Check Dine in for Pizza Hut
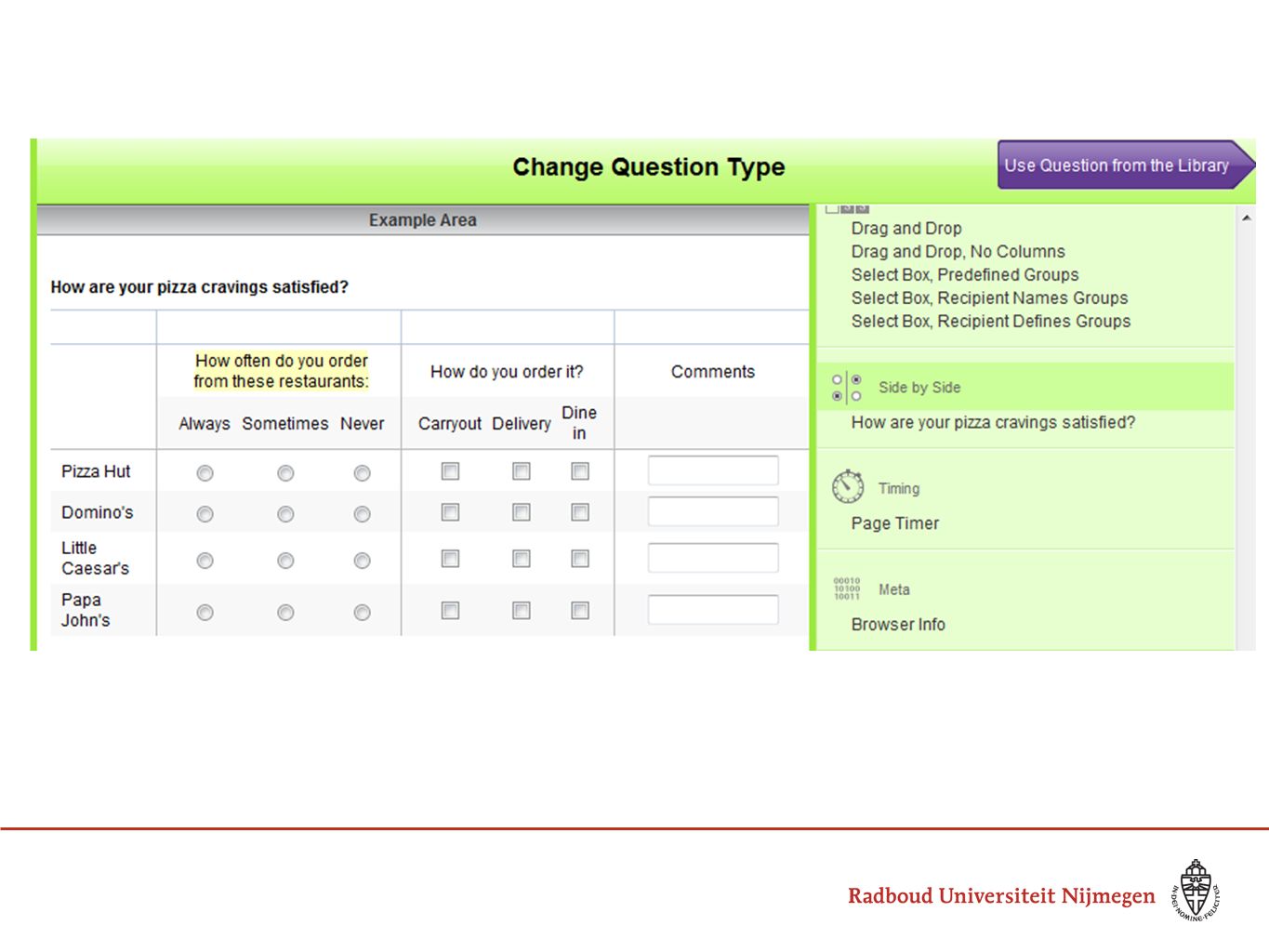Viewport: 1269px width, 952px height. coord(580,471)
